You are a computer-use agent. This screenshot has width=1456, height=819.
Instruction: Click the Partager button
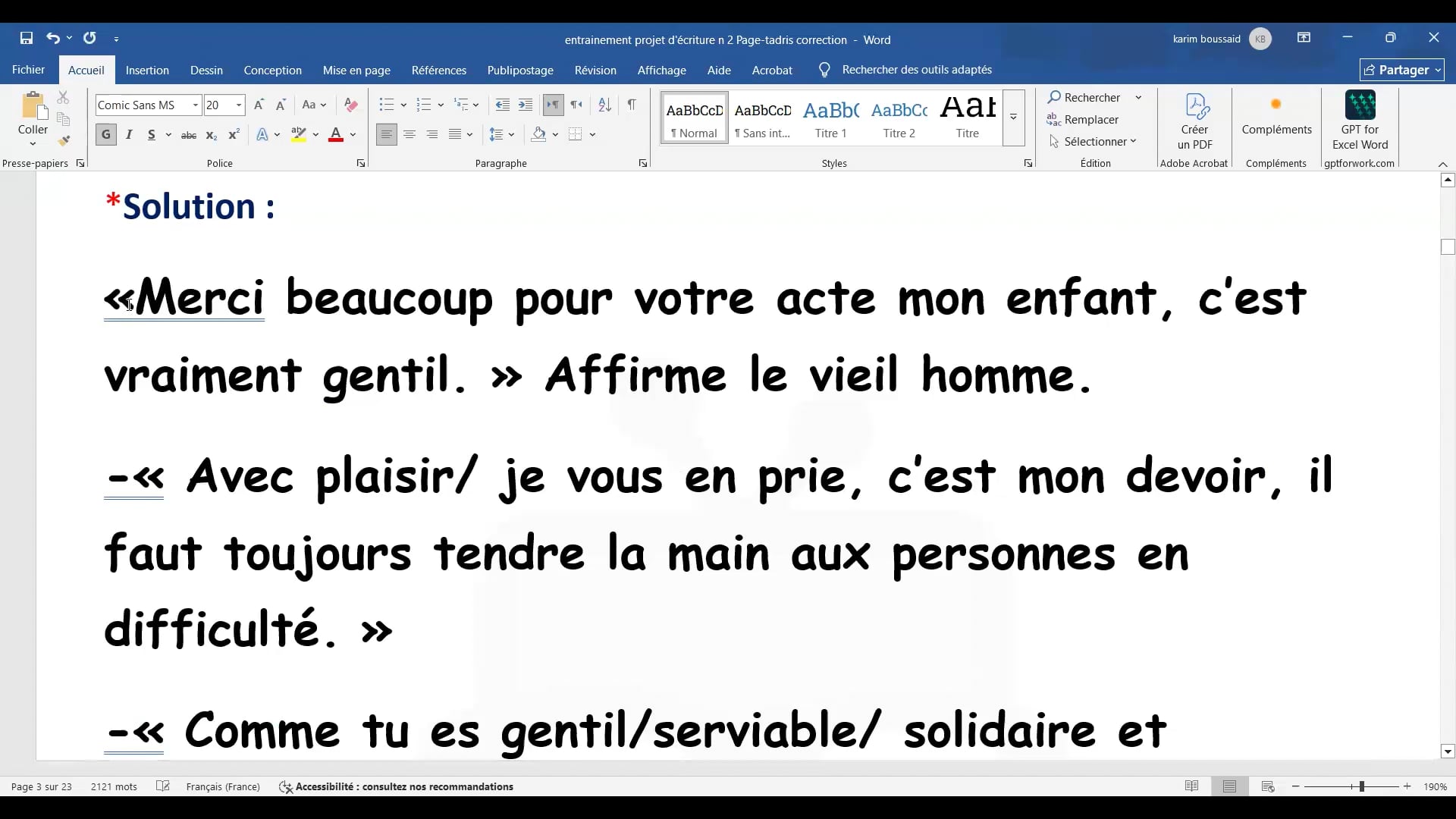pyautogui.click(x=1401, y=70)
